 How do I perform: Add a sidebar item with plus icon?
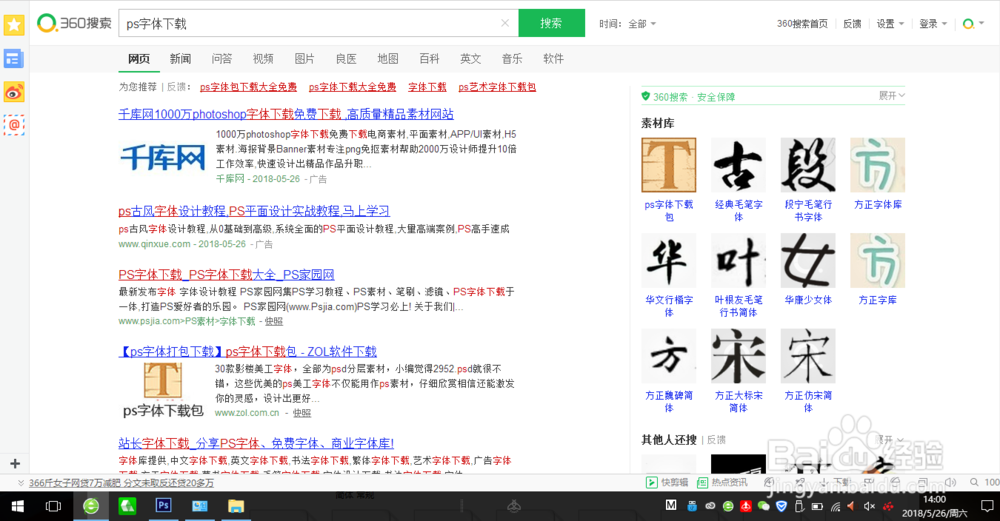15,464
